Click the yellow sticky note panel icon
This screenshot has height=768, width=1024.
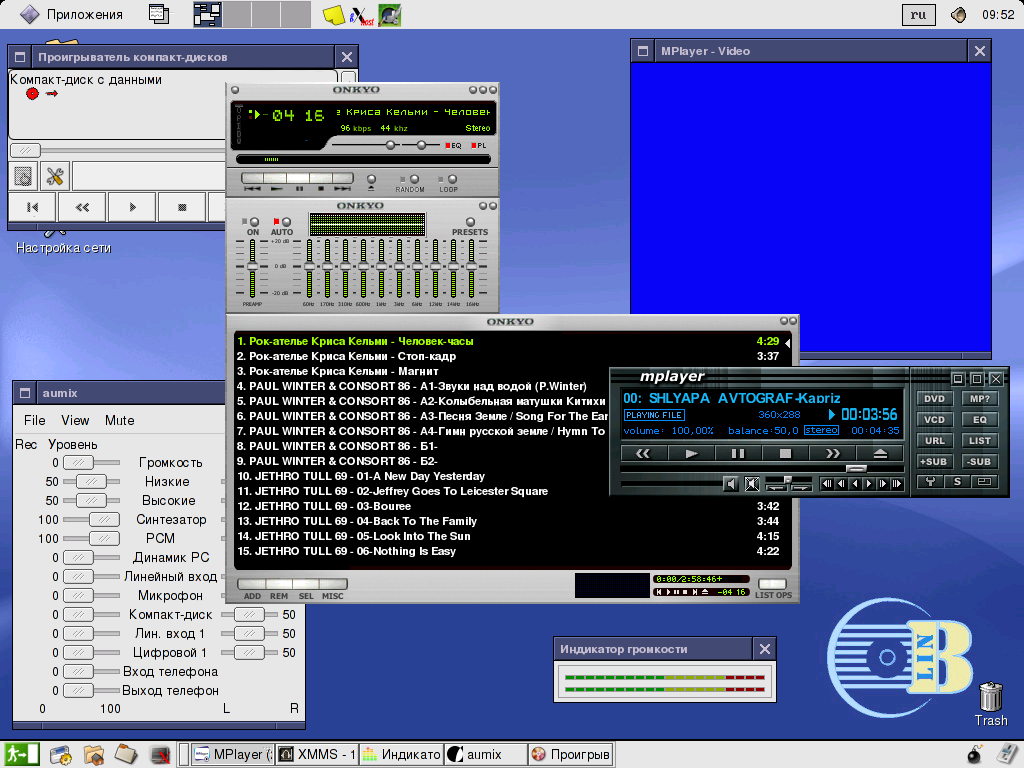pyautogui.click(x=334, y=15)
